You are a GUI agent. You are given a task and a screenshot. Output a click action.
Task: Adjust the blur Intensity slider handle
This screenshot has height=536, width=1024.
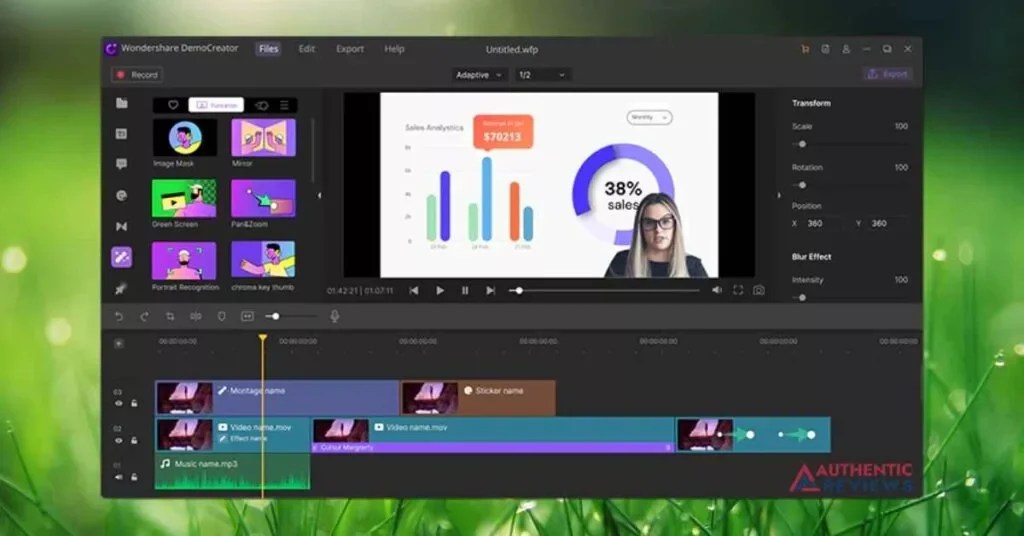pyautogui.click(x=803, y=298)
